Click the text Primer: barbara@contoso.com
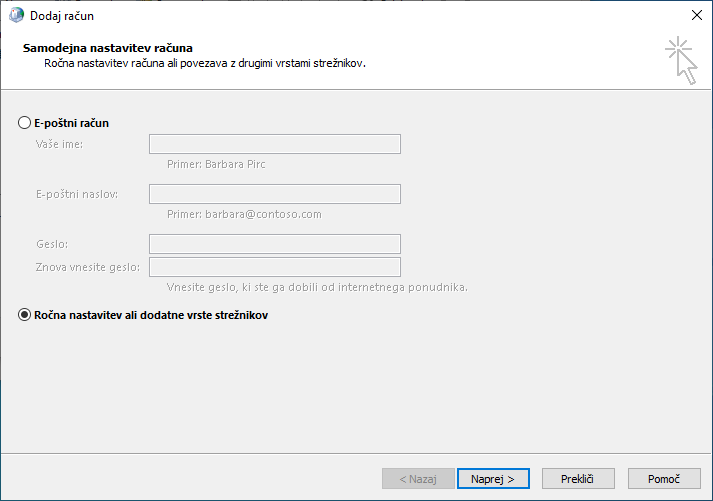This screenshot has width=713, height=501. pos(244,214)
